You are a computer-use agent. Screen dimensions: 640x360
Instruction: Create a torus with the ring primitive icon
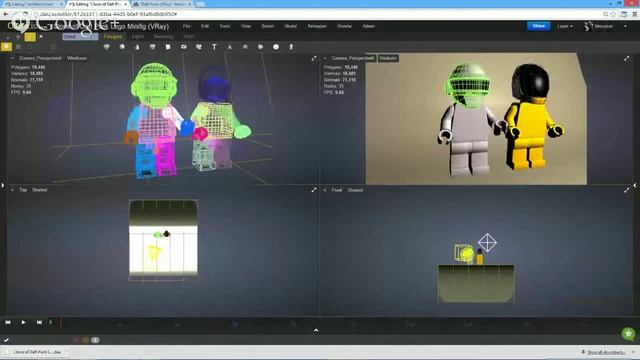click(184, 47)
